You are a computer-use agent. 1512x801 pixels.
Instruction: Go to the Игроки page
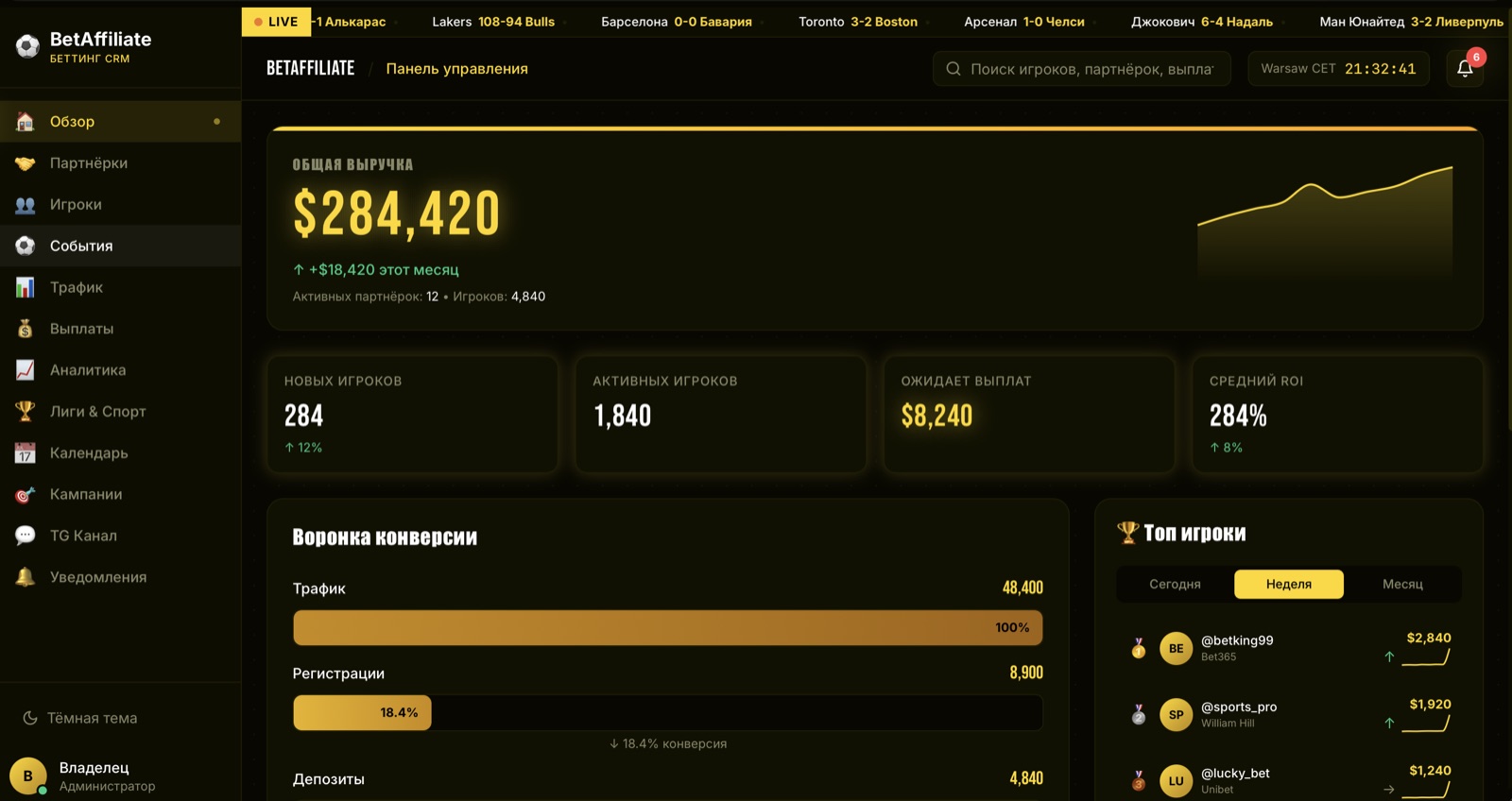click(x=120, y=204)
